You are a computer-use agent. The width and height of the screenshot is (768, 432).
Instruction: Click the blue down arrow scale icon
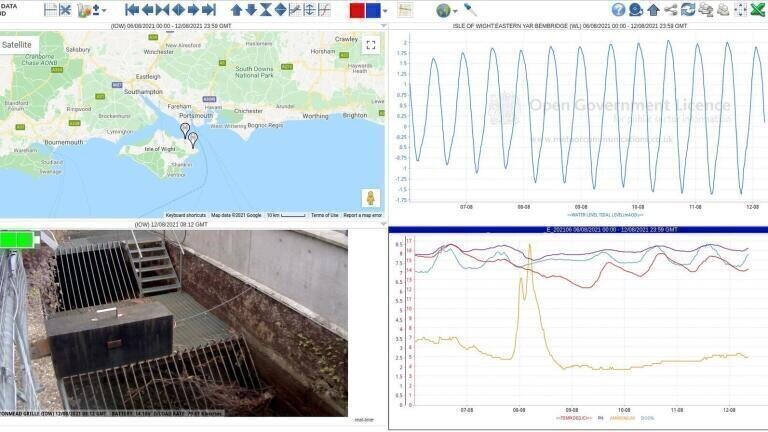(251, 10)
